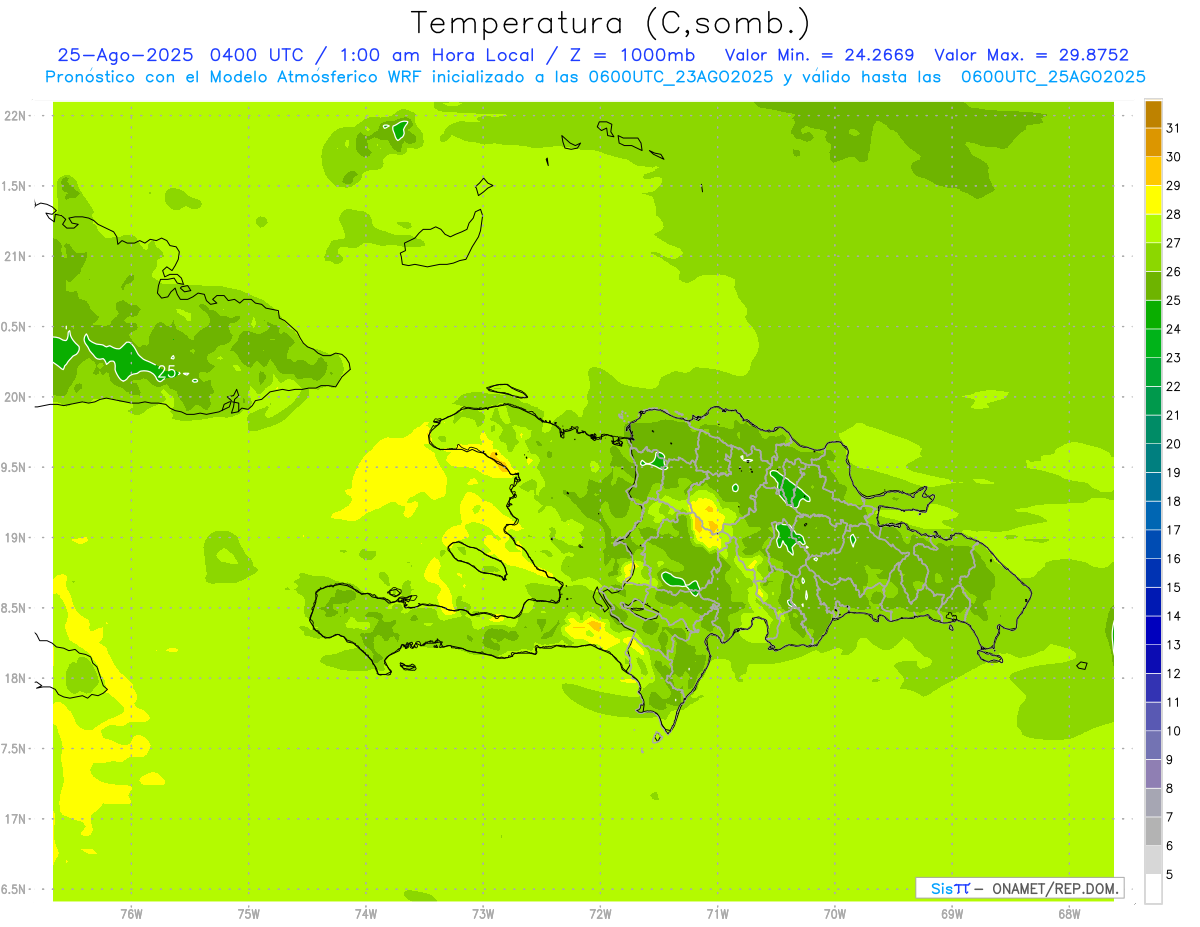Click the "0400 UTC" time text
Image resolution: width=1200 pixels, height=927 pixels.
coord(258,55)
